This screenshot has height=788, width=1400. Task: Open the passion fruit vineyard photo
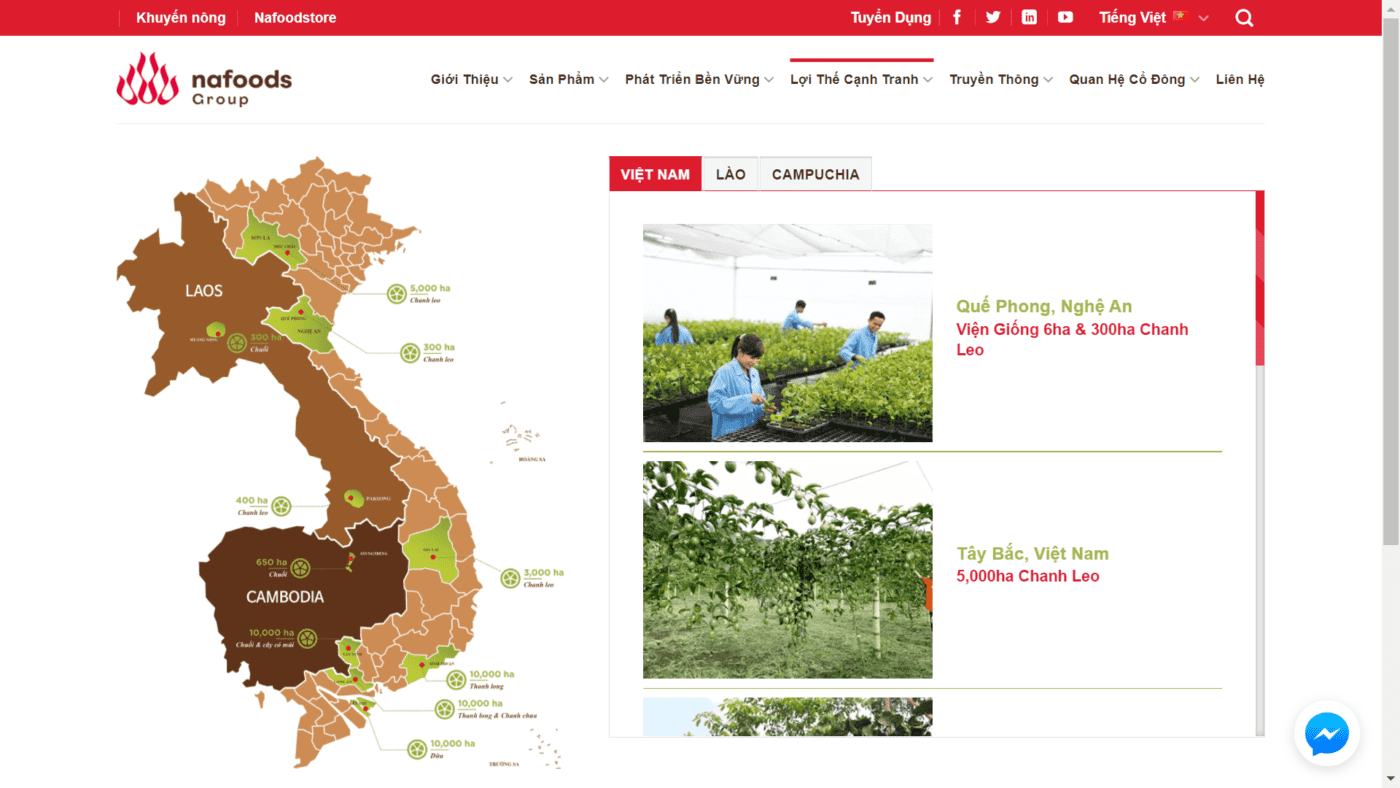tap(788, 570)
